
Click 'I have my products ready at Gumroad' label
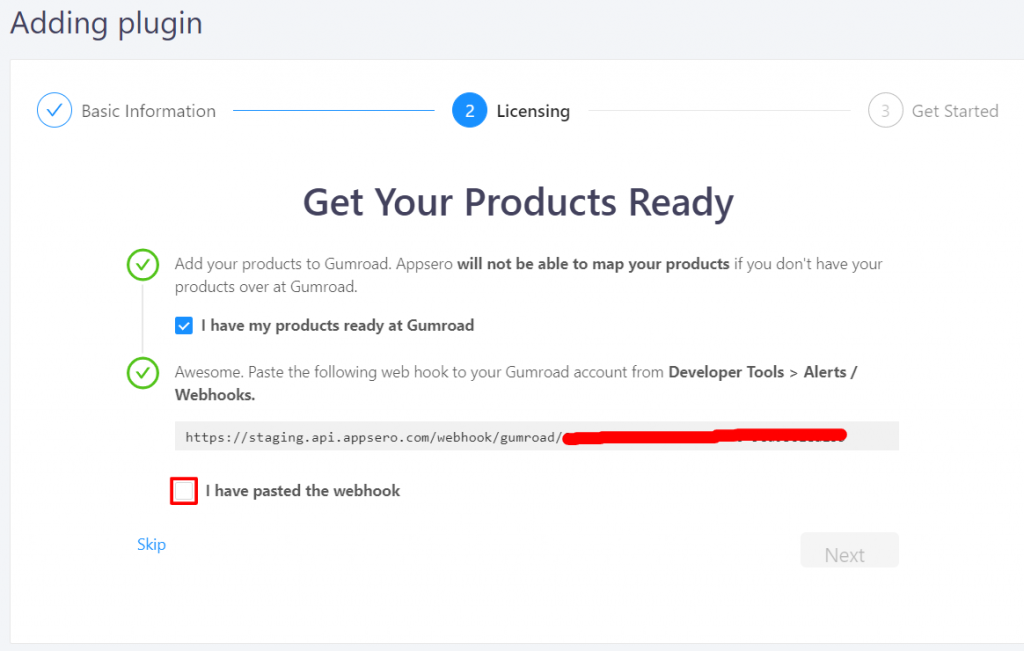[337, 325]
